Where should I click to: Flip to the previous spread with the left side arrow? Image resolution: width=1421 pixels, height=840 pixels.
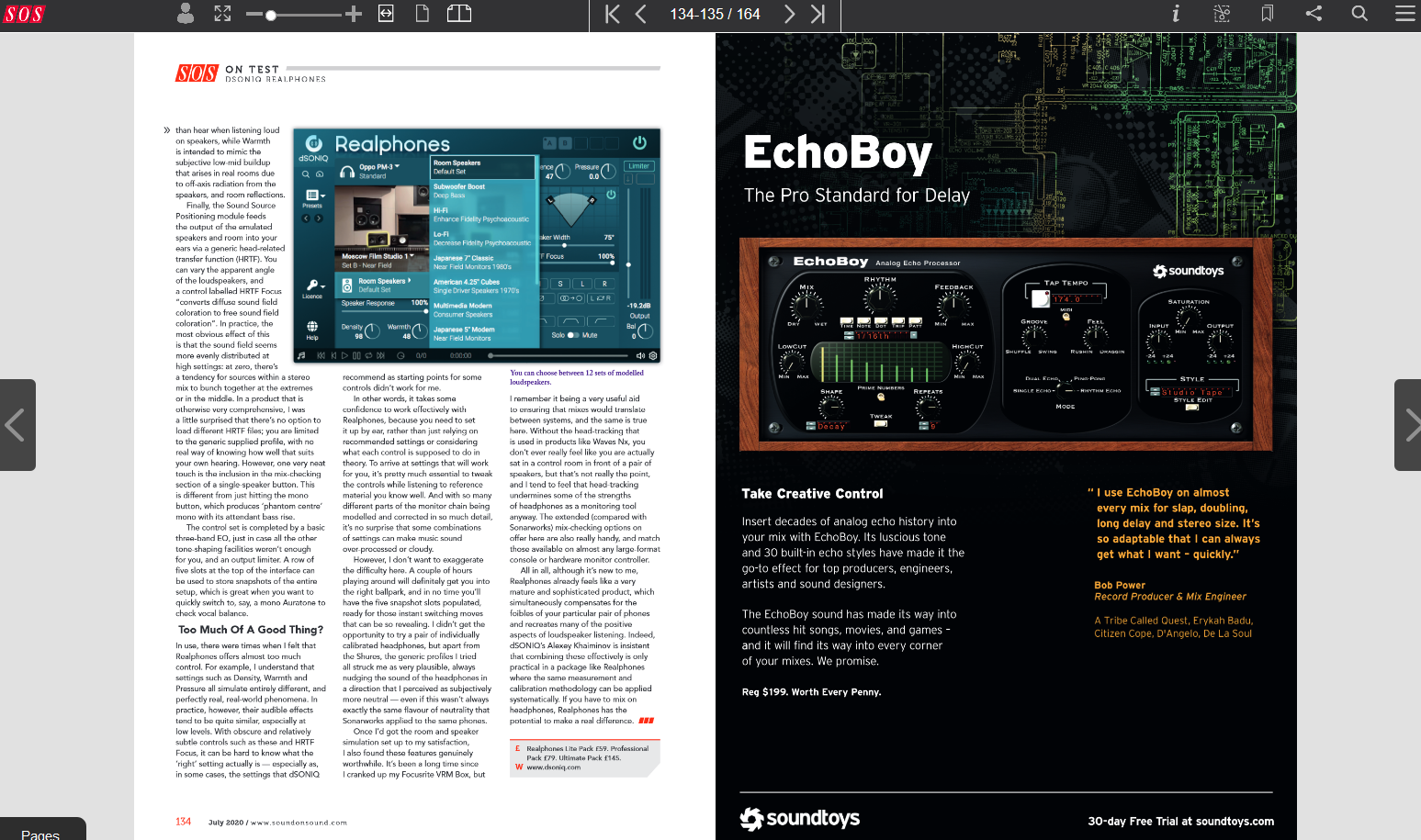click(17, 425)
